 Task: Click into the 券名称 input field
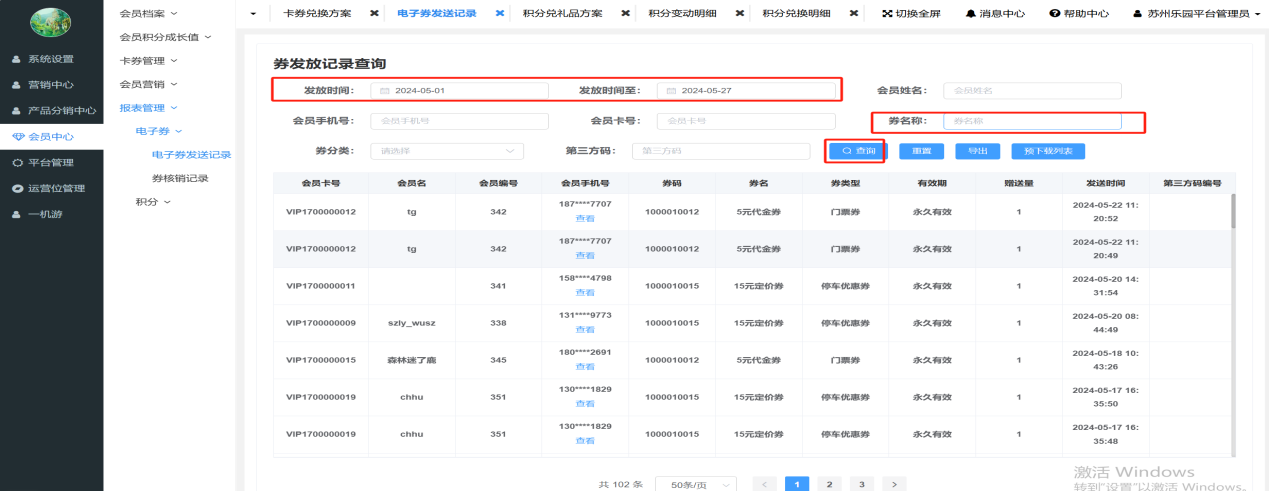[x=1031, y=121]
